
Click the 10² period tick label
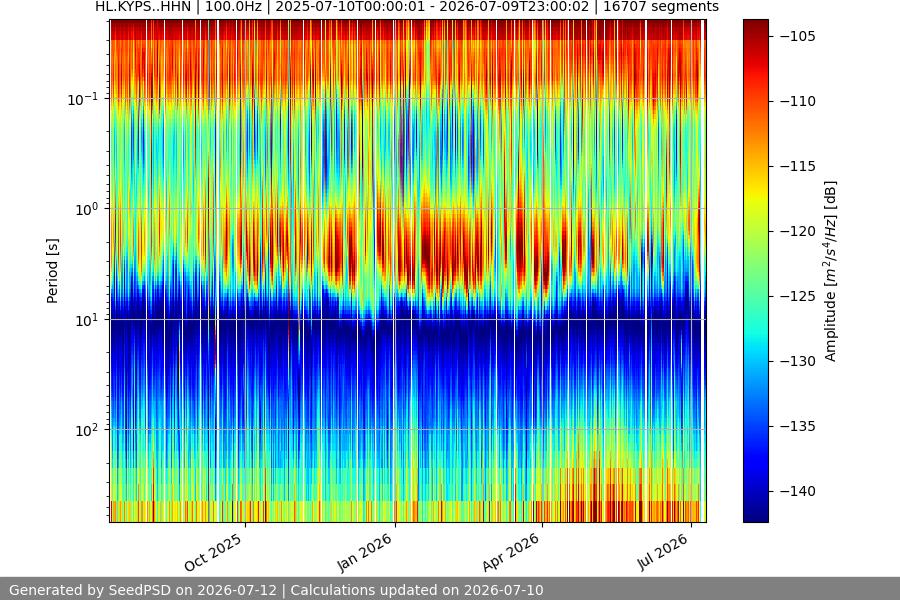pos(87,430)
